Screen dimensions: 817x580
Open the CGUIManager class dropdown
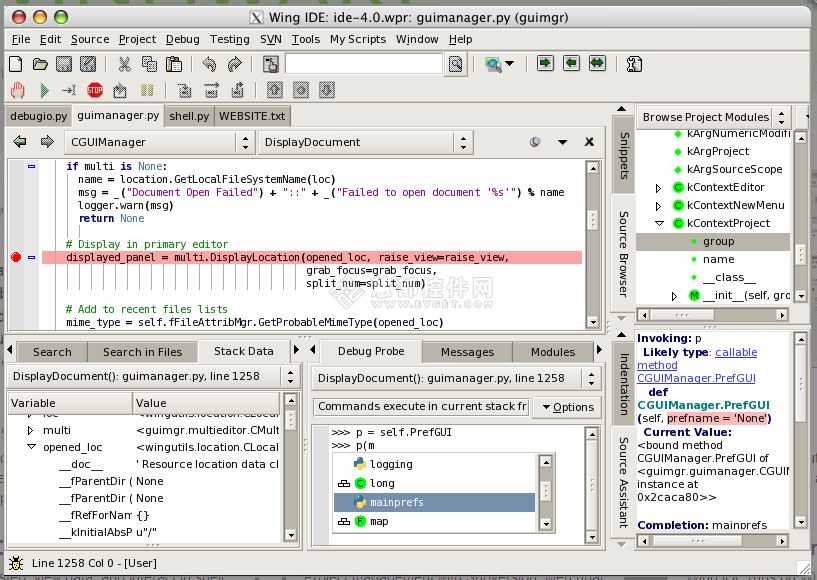(159, 142)
